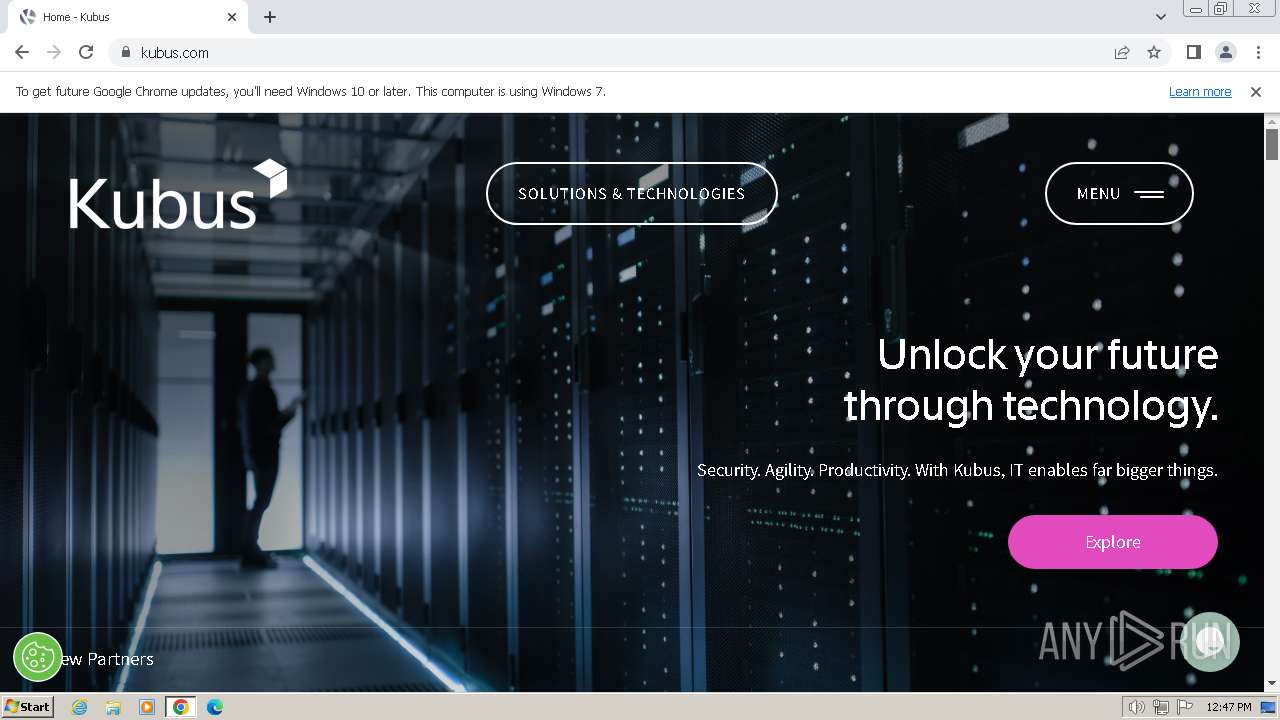
Task: Click the 12:47 PM clock
Action: click(1229, 707)
